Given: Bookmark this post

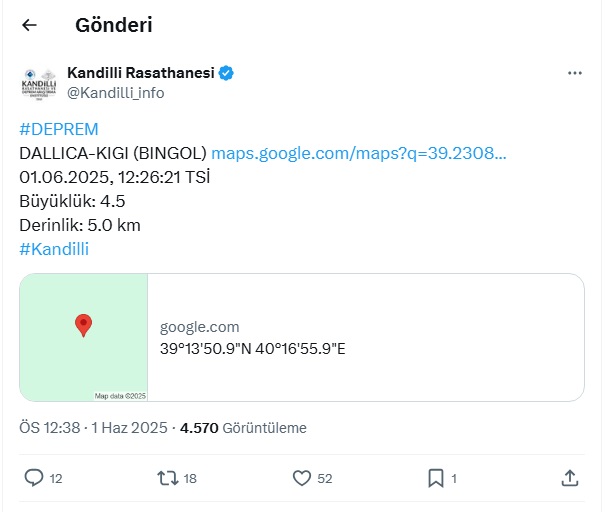Looking at the screenshot, I should click(x=436, y=478).
